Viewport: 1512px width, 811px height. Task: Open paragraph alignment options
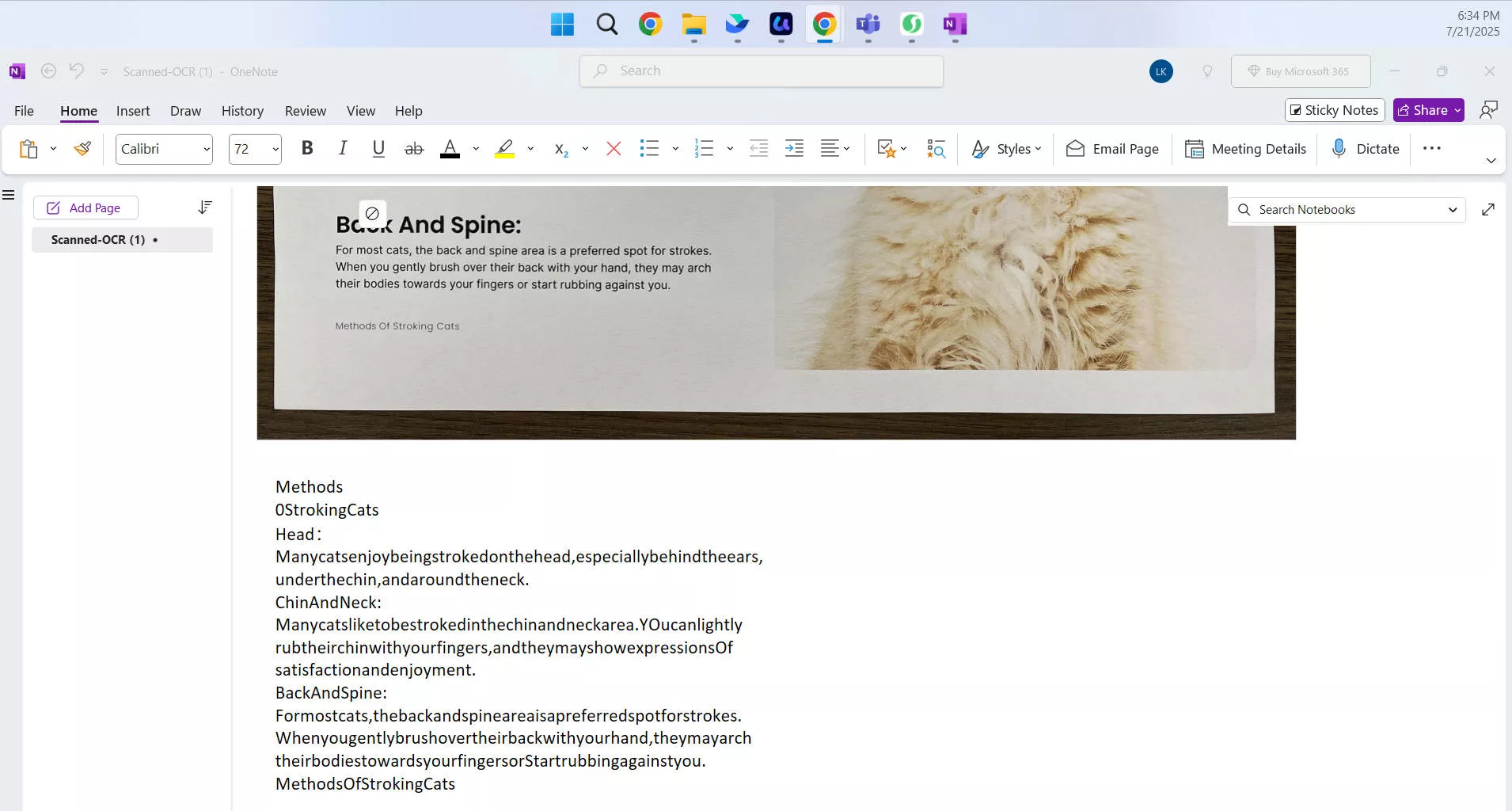point(835,148)
